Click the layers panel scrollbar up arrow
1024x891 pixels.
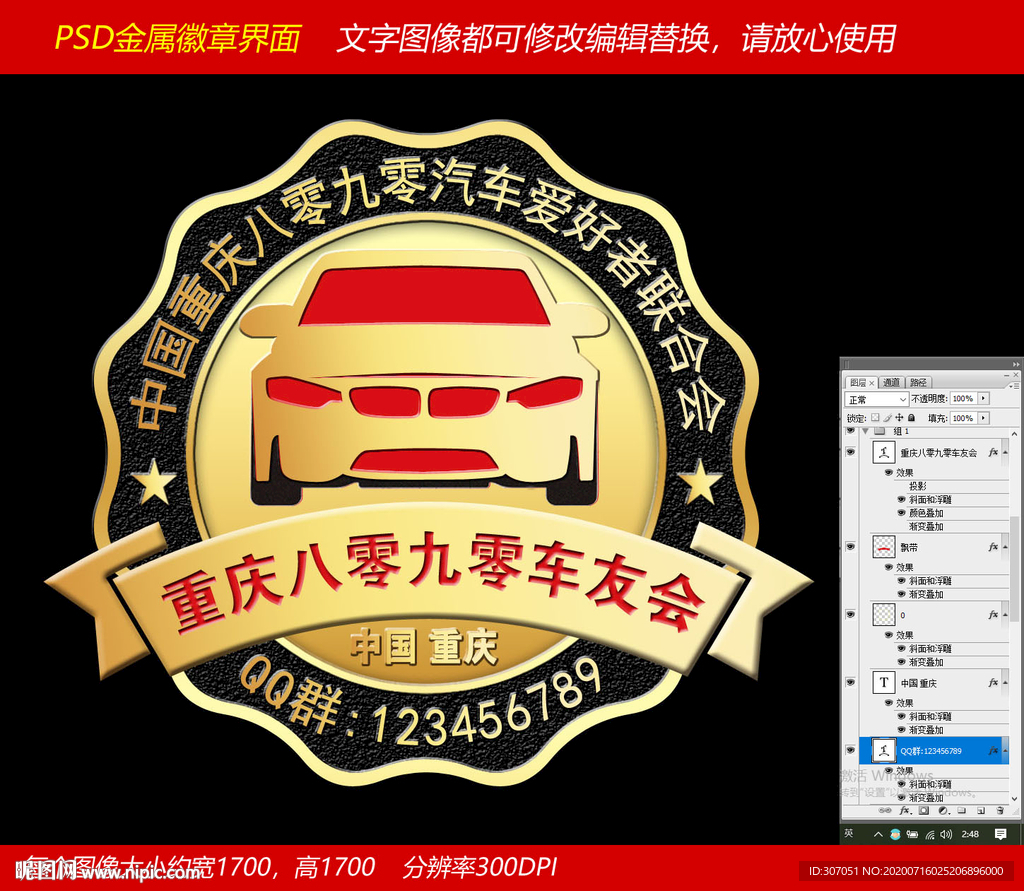pos(1014,434)
